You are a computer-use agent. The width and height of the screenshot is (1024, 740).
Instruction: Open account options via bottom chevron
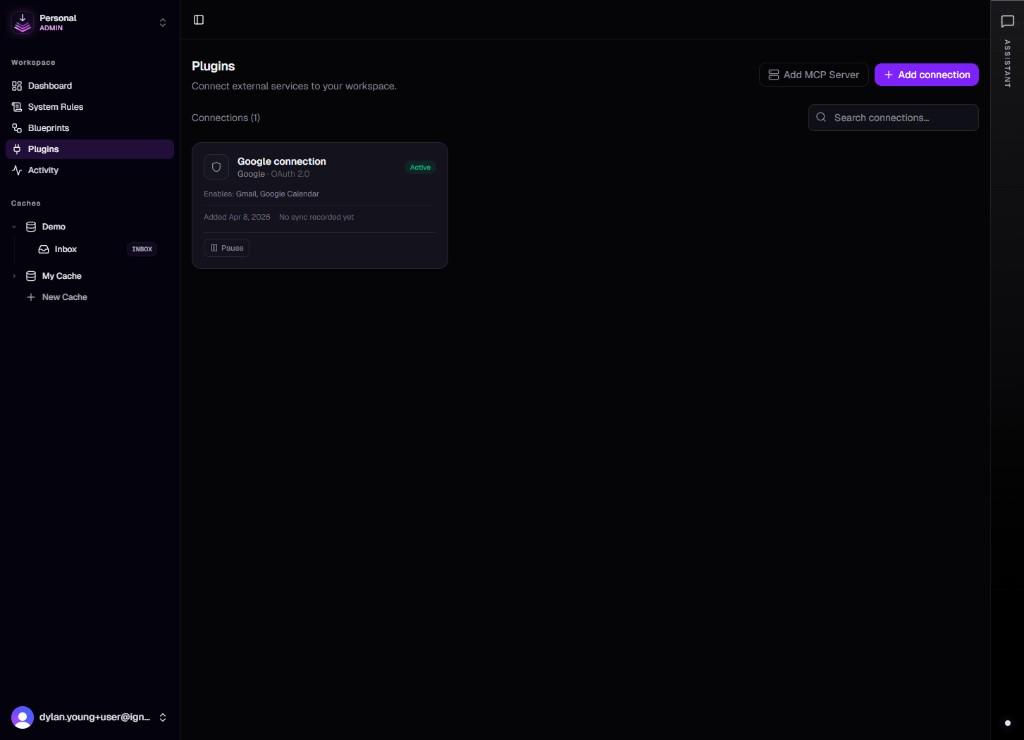162,717
